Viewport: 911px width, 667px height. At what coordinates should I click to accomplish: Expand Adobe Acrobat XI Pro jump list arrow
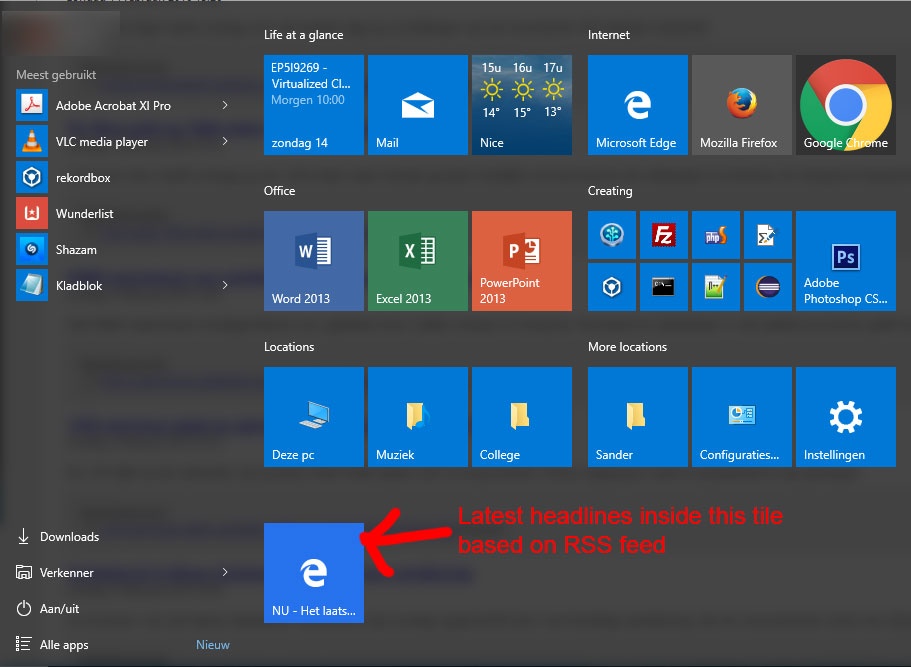(224, 105)
